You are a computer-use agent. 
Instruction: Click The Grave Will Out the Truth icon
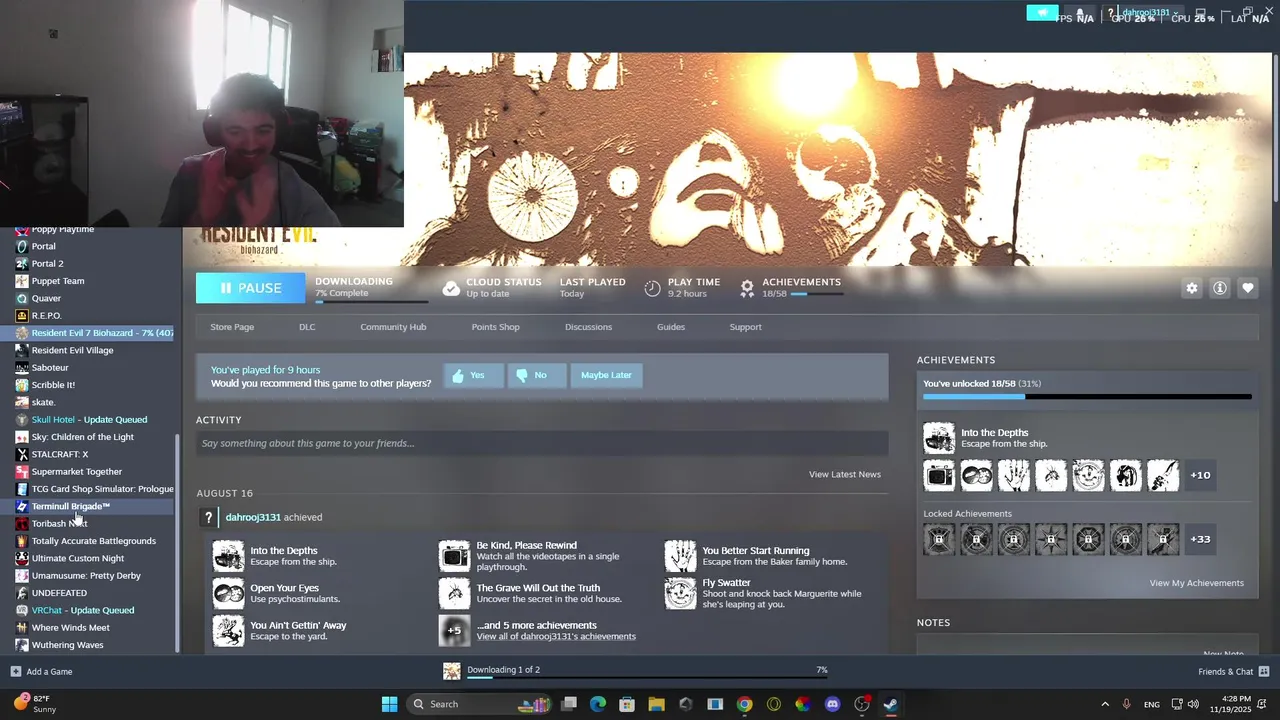(x=454, y=593)
